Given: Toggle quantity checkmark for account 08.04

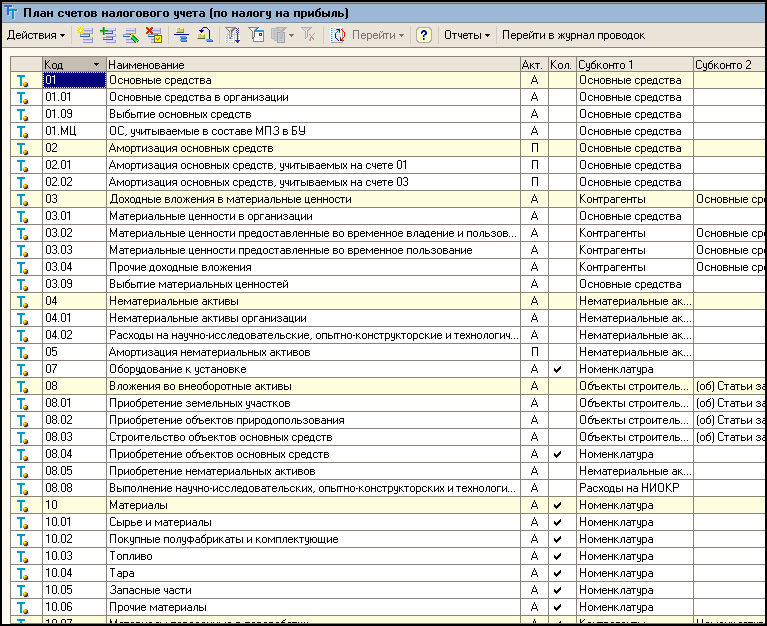Looking at the screenshot, I should 558,455.
